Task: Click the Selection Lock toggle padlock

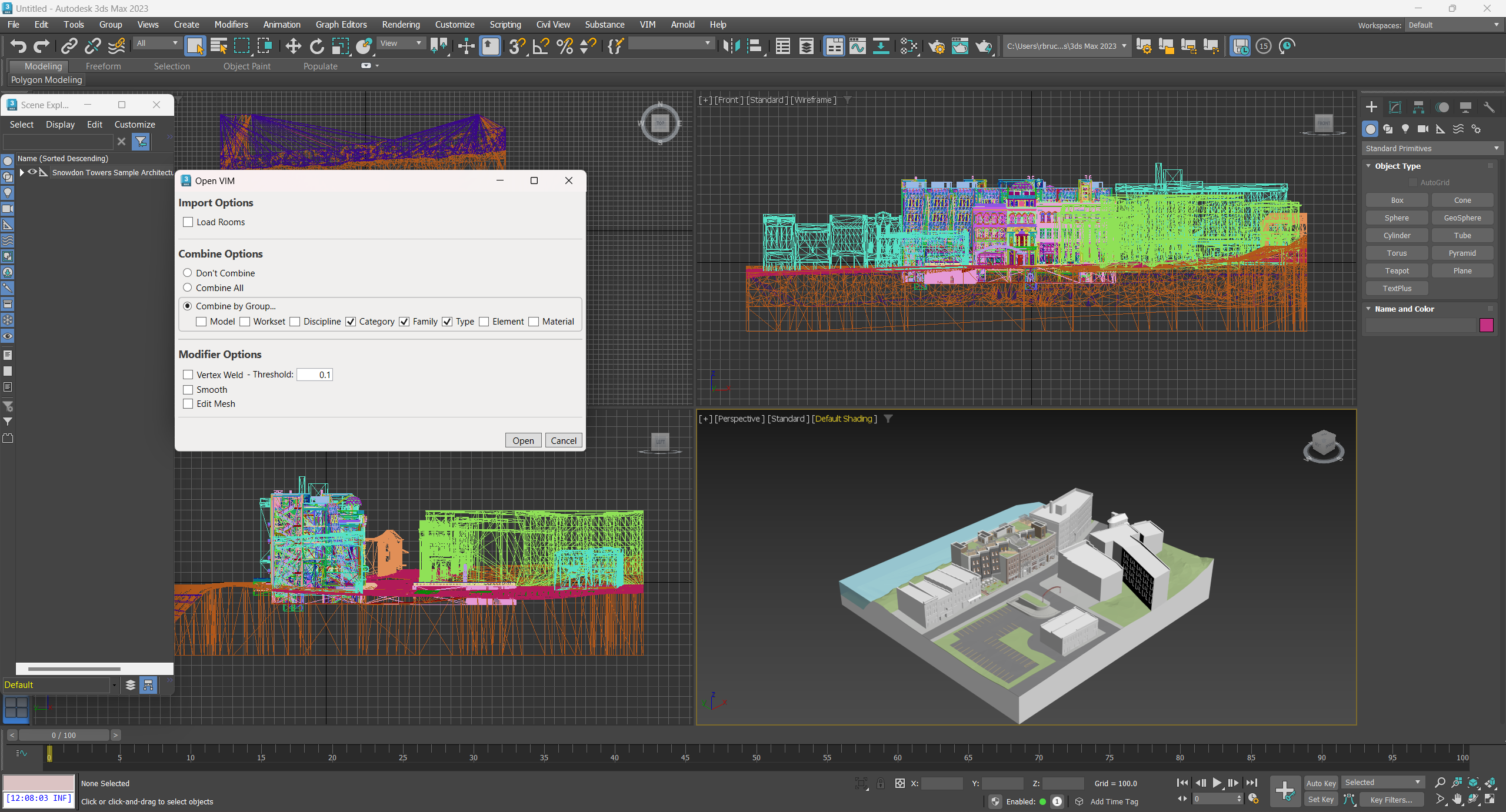Action: [x=881, y=783]
